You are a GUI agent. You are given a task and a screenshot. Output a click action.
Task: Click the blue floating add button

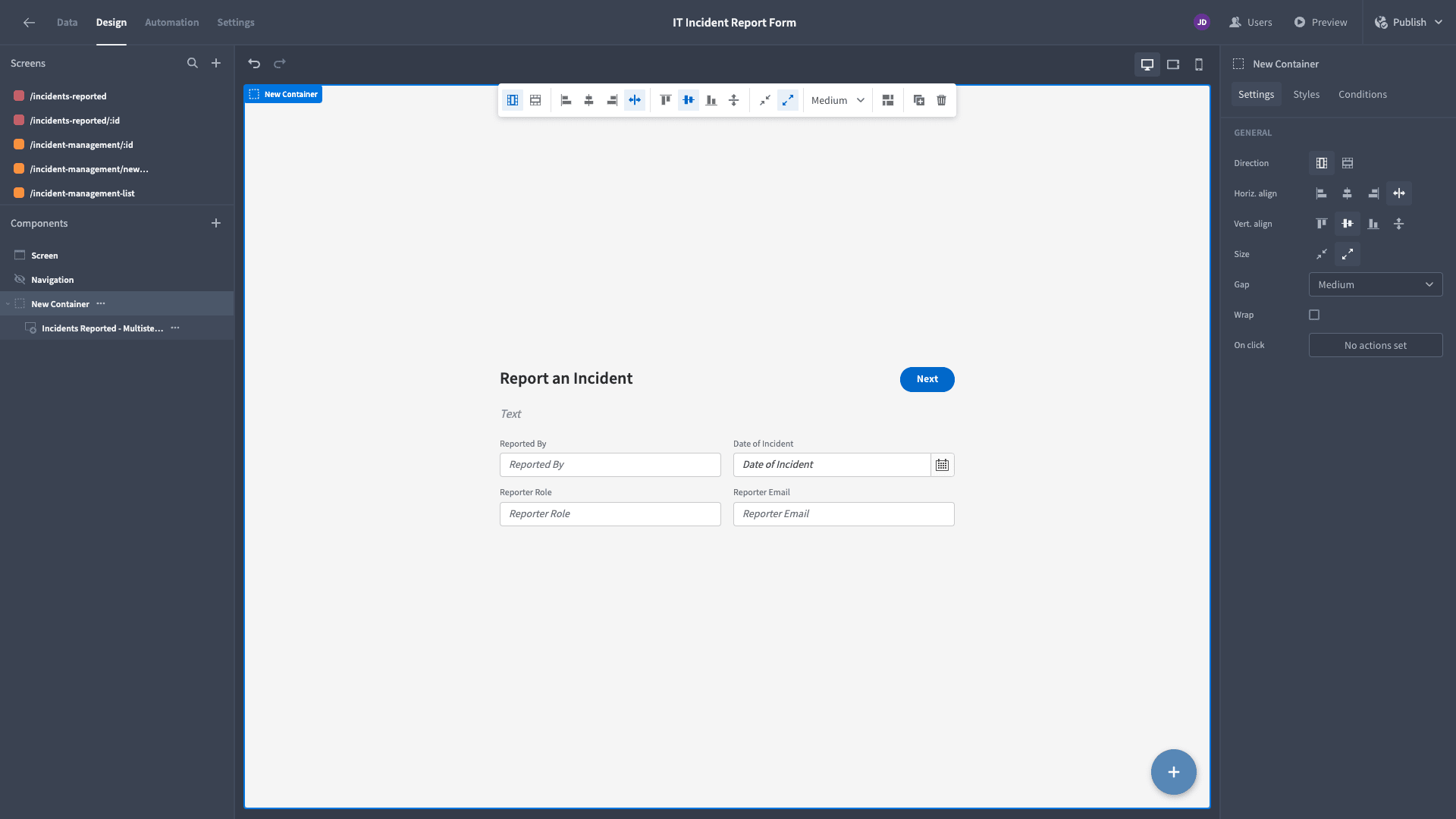pyautogui.click(x=1174, y=772)
